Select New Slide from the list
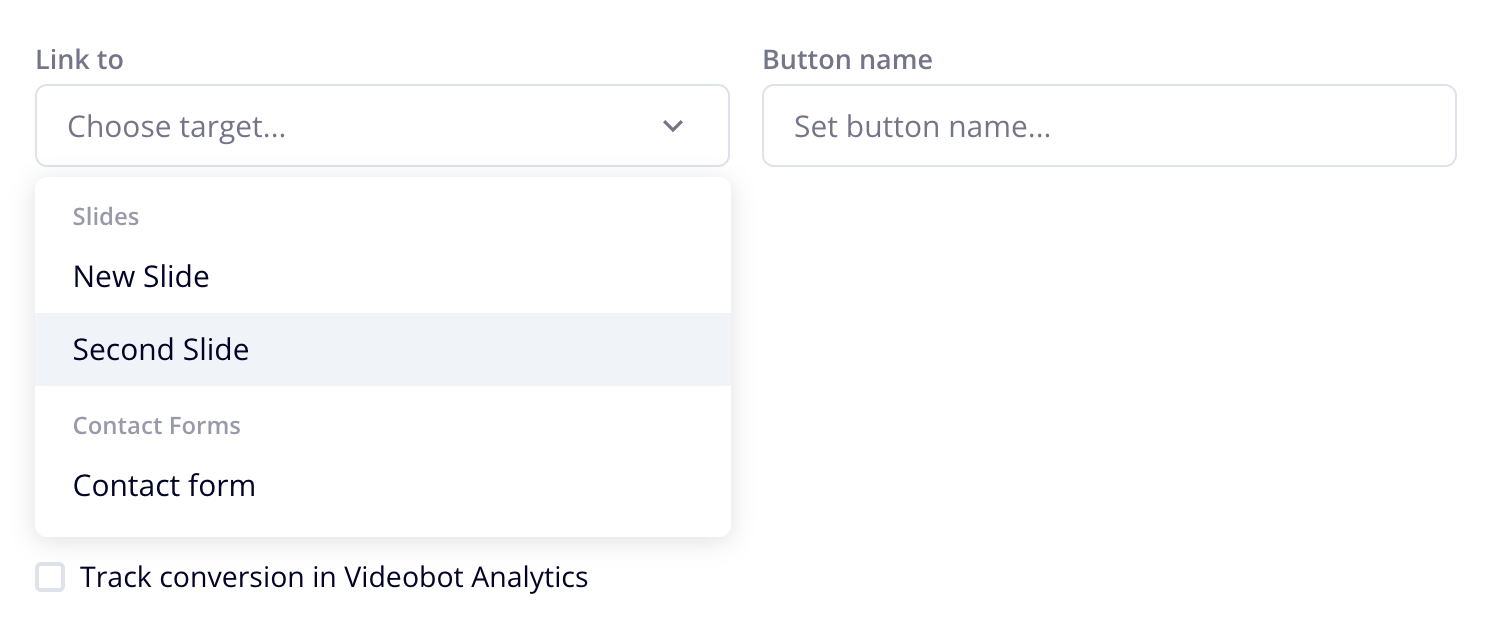The image size is (1500, 644). [141, 277]
